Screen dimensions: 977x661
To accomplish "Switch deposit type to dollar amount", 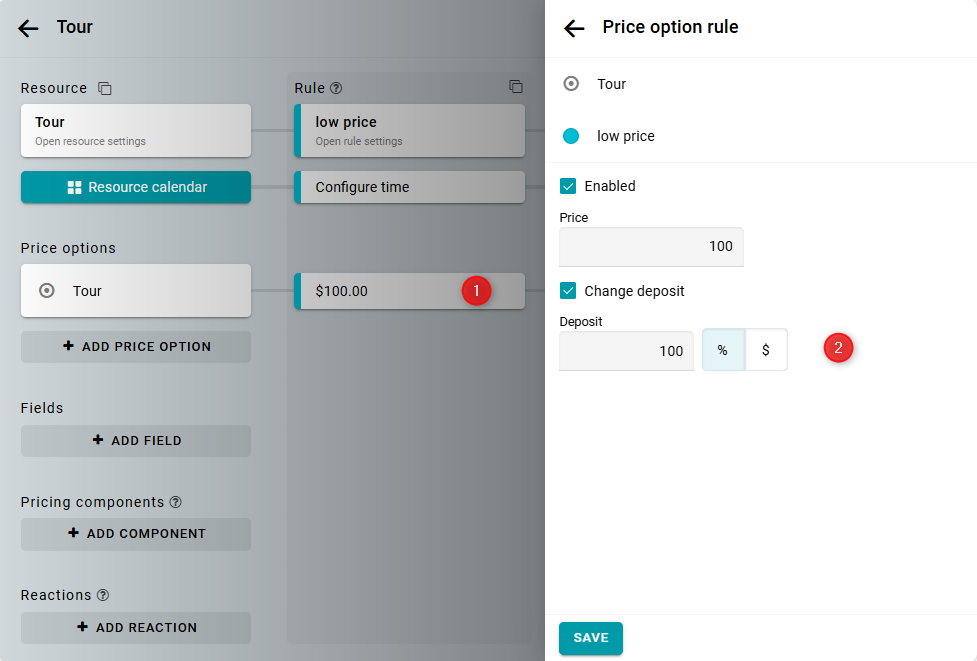I will click(x=766, y=350).
